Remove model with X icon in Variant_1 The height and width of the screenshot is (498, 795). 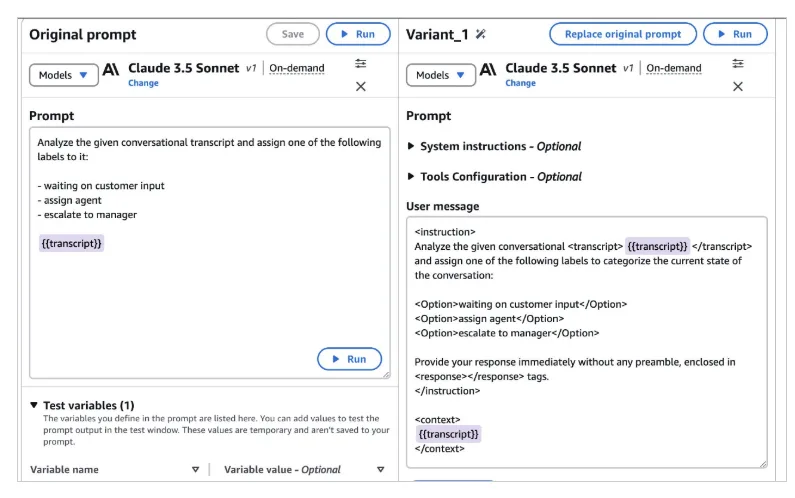(x=738, y=87)
